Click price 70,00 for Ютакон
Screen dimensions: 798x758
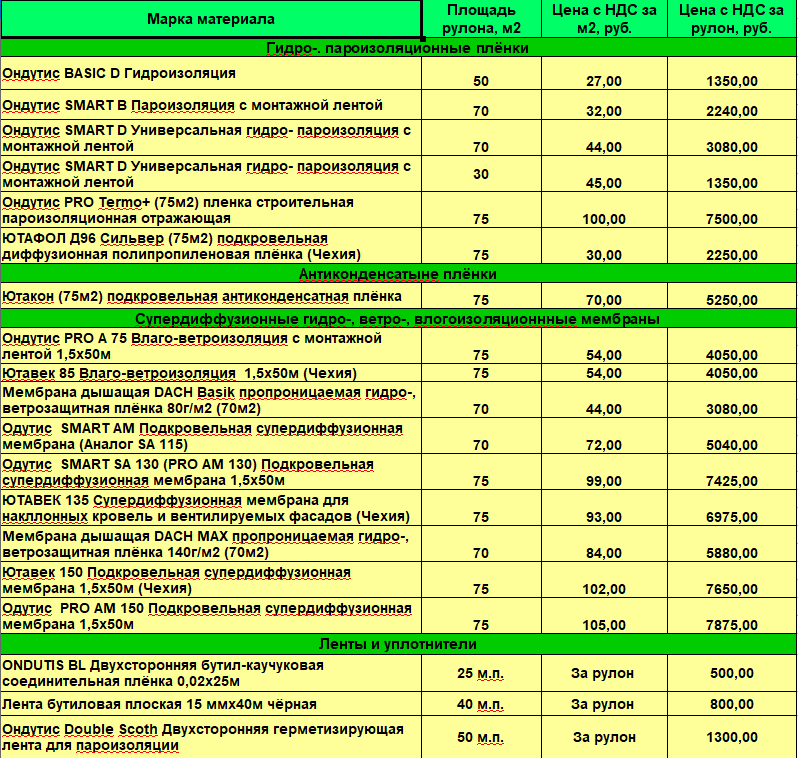tap(604, 300)
